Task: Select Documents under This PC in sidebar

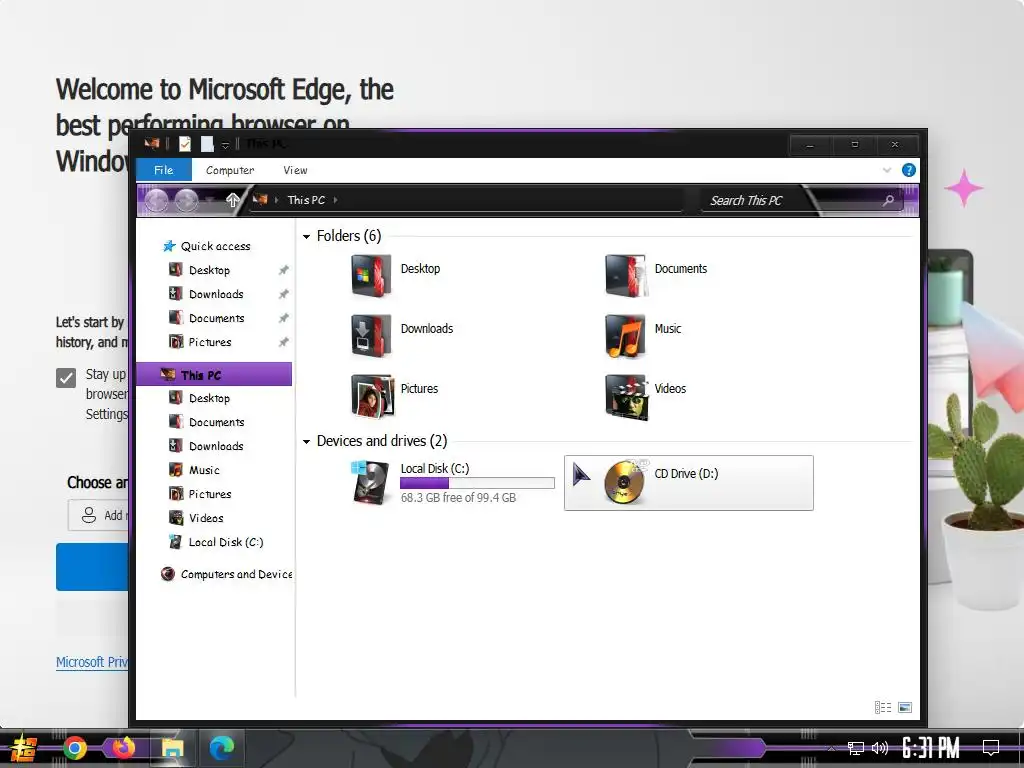Action: 206,423
